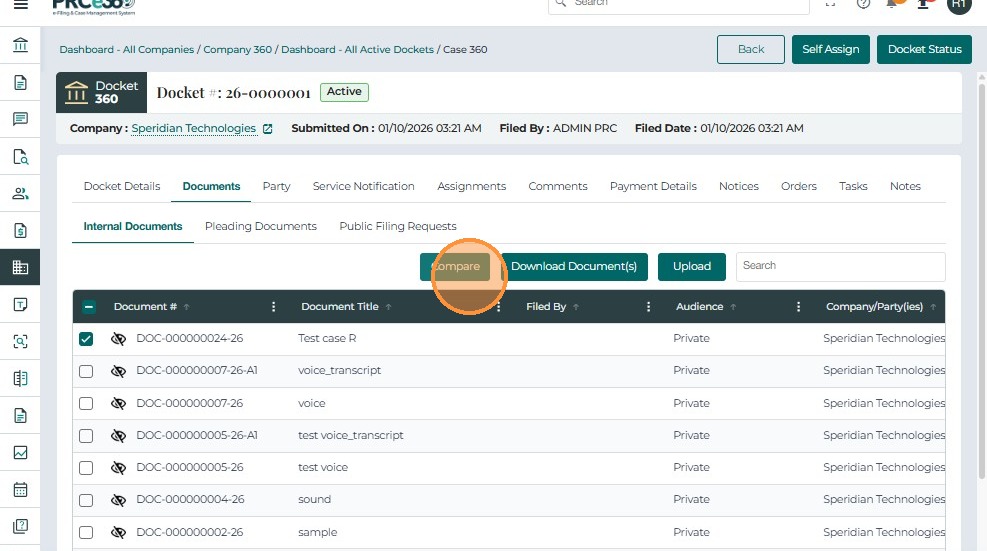The height and width of the screenshot is (551, 987).
Task: Check the DOC-000000005-26 test voice checkbox
Action: pos(86,468)
